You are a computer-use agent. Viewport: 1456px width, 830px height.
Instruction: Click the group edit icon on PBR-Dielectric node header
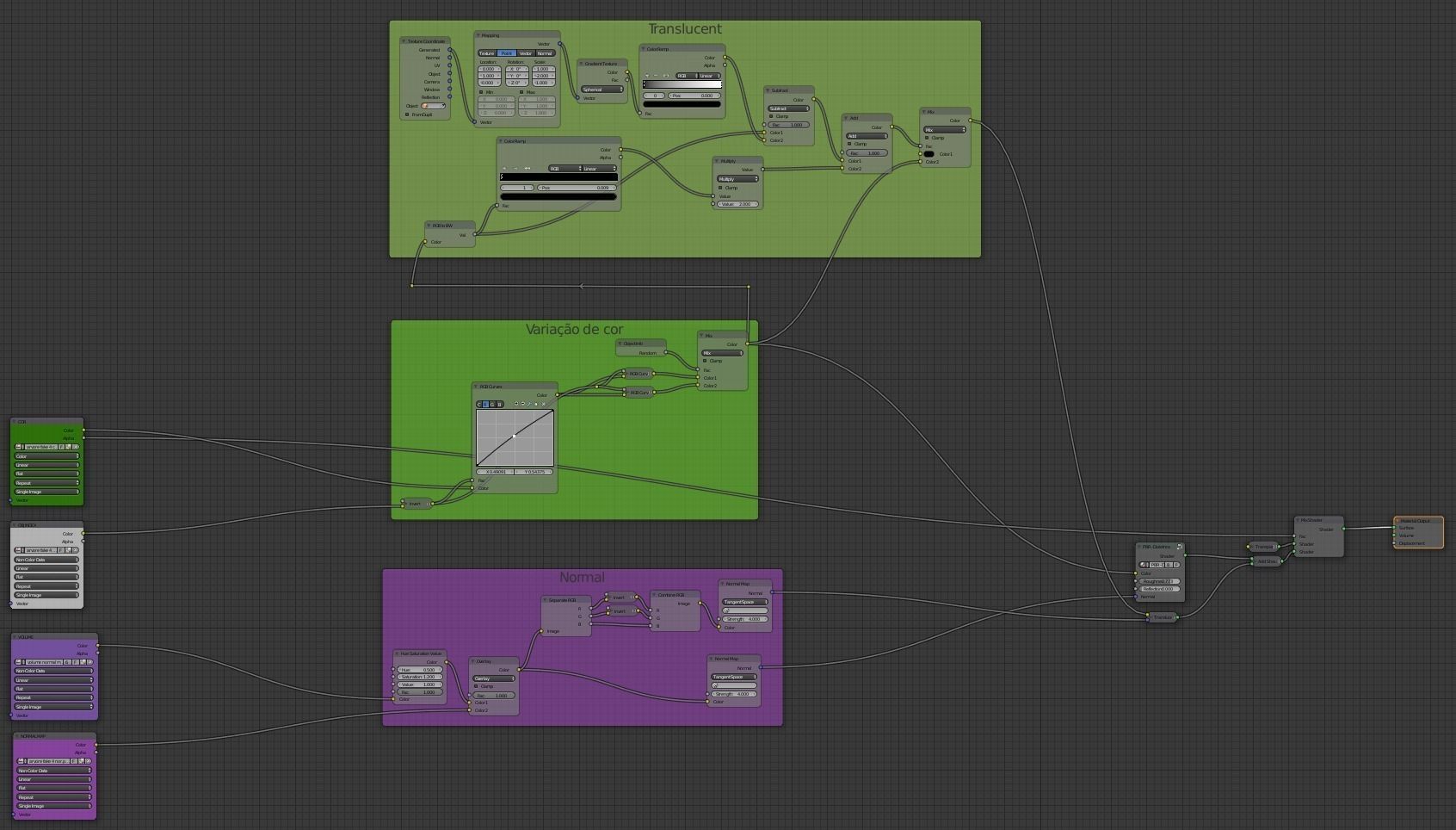point(1180,547)
